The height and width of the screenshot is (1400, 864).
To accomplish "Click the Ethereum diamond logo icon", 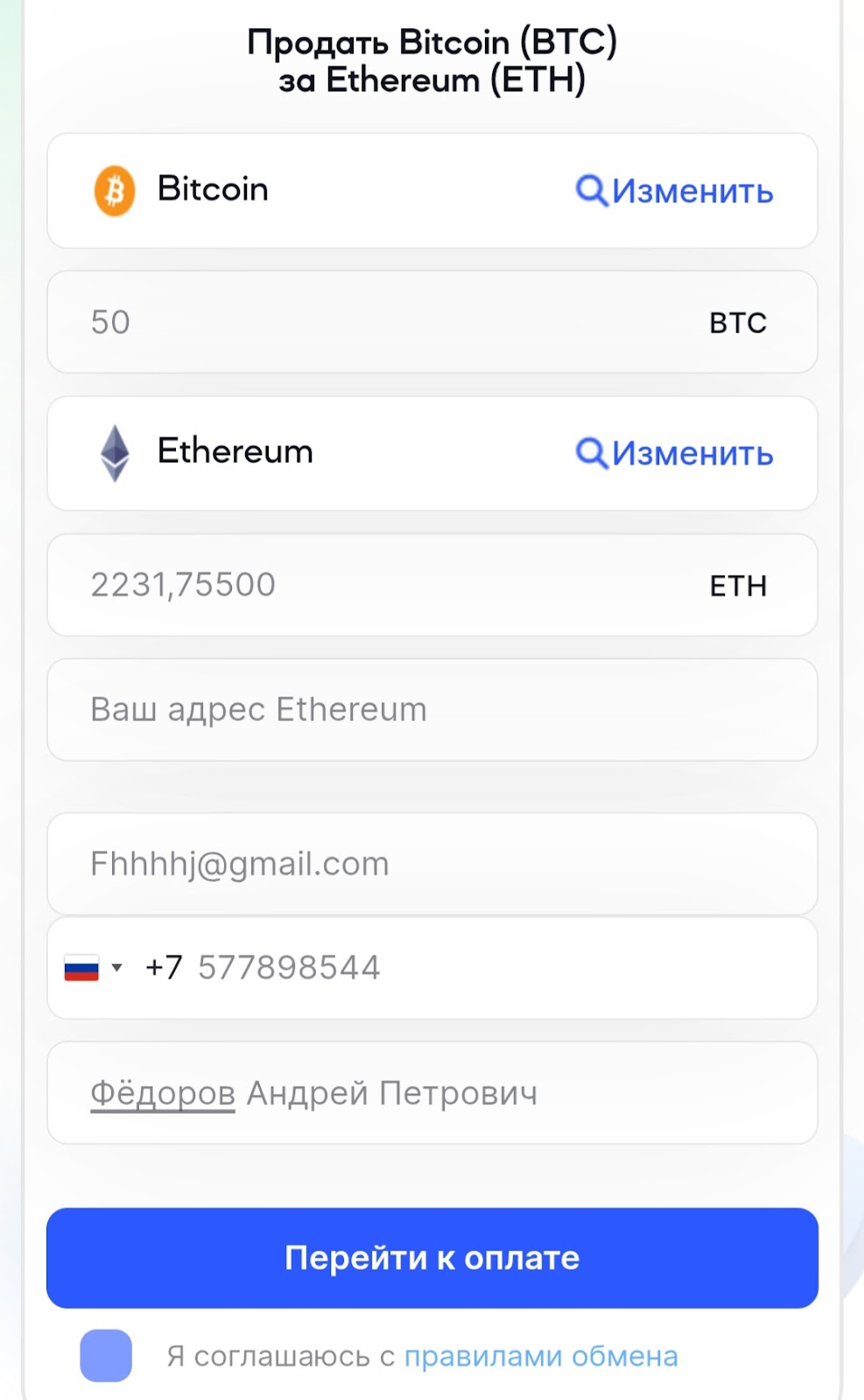I will coord(115,453).
